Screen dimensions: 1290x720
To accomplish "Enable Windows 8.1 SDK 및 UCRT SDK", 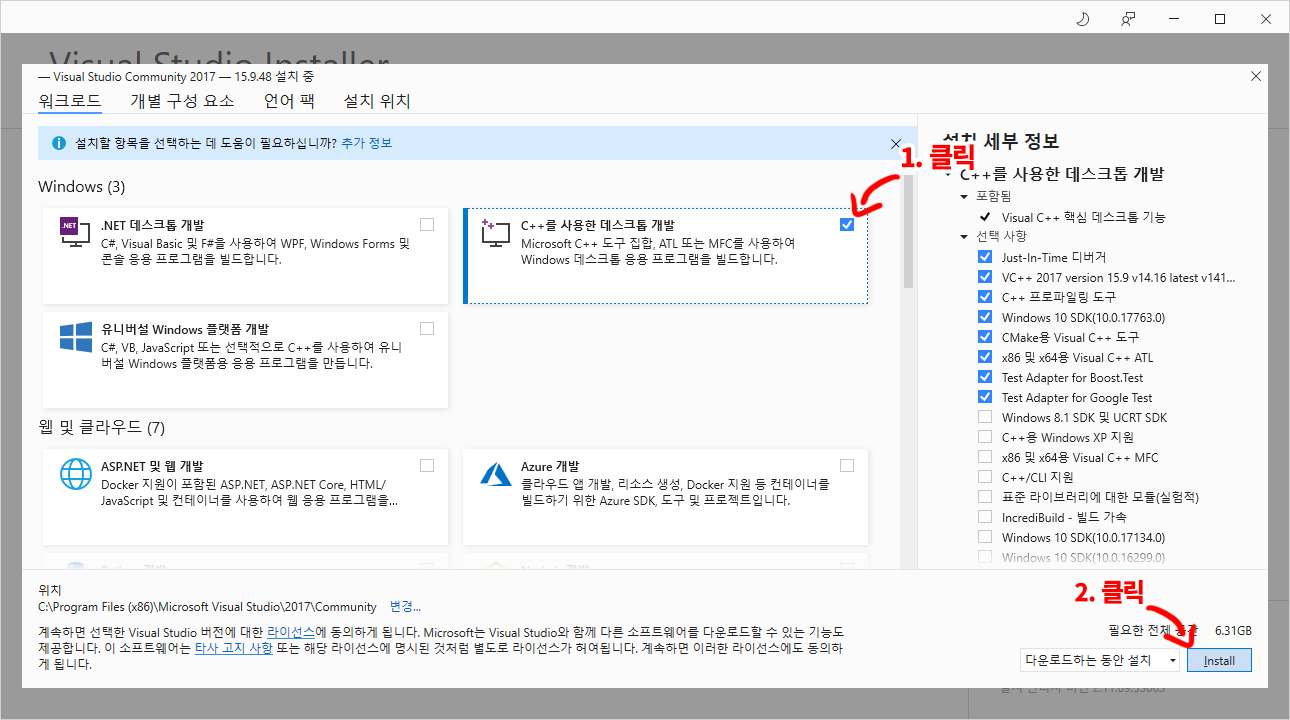I will (x=985, y=417).
